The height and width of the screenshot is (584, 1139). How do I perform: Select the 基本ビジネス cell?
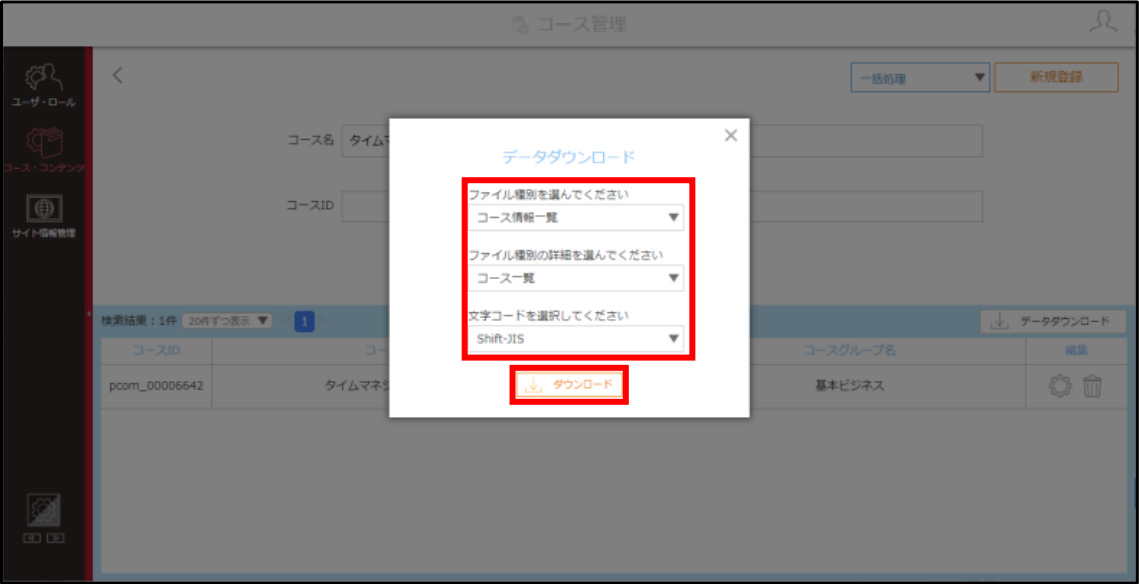click(849, 386)
